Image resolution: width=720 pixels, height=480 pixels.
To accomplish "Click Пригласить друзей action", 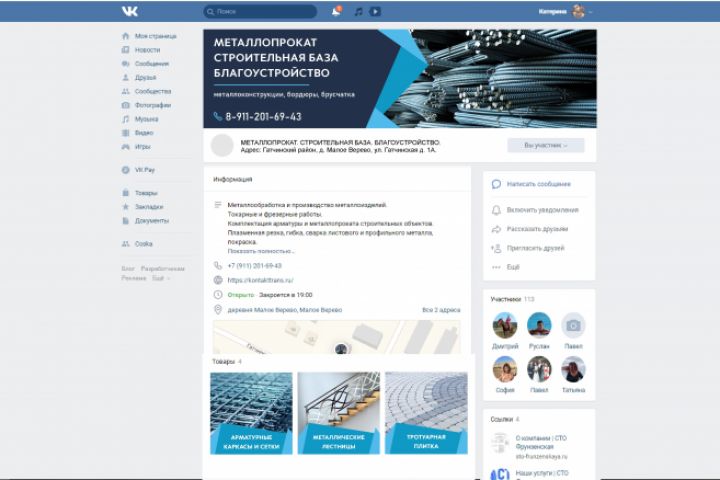I will click(x=528, y=248).
